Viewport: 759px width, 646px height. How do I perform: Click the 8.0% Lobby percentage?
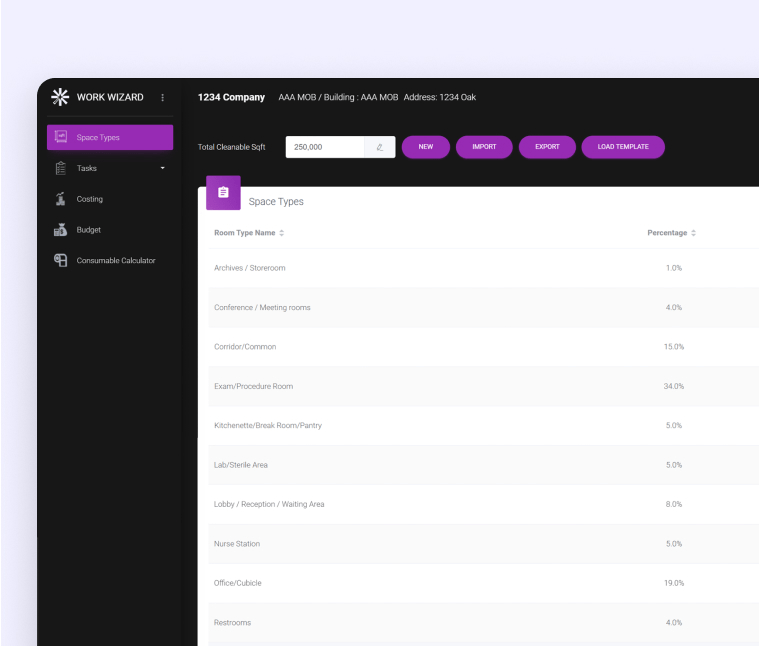point(674,504)
